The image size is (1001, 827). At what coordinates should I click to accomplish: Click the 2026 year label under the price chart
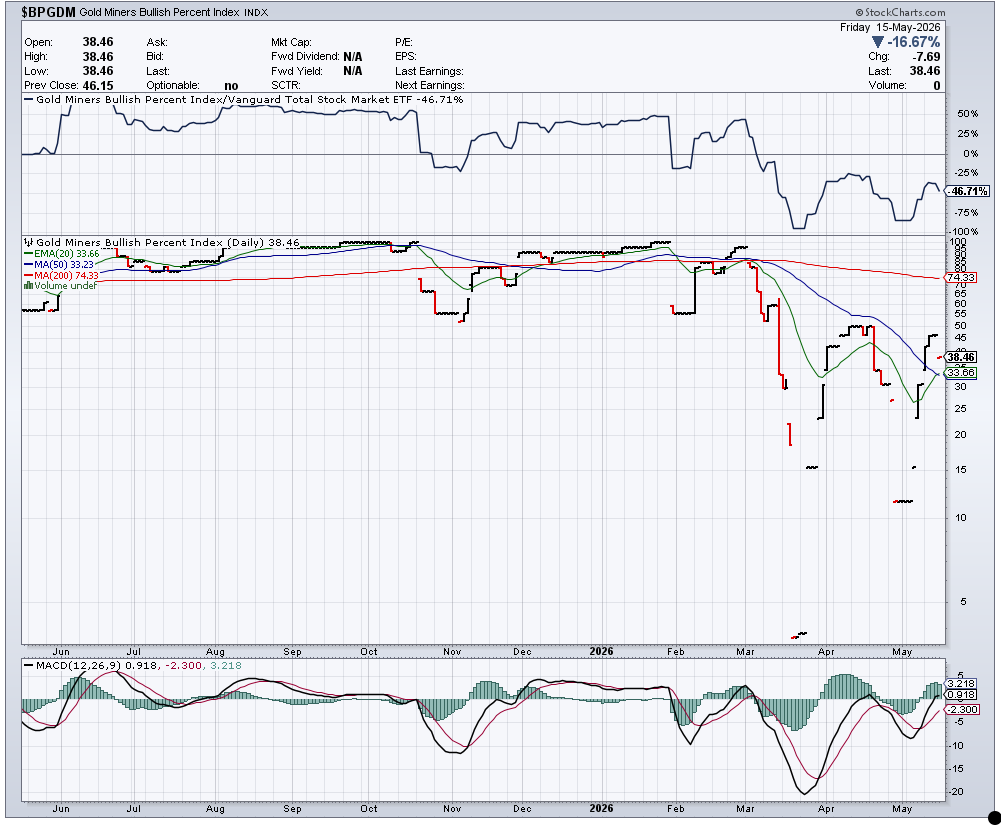[x=601, y=651]
